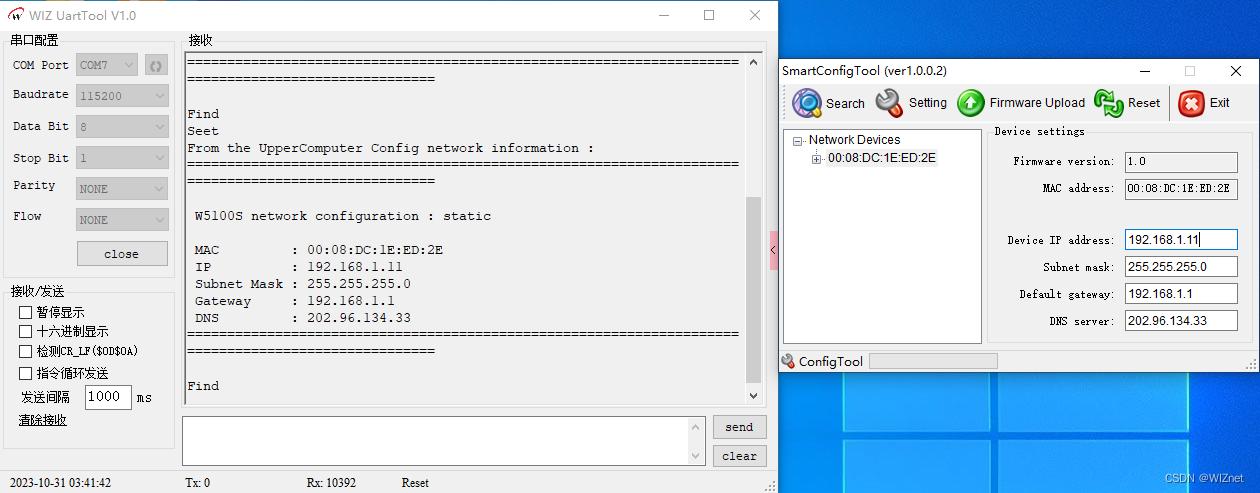Select device 00:08:DC:1E:ED:2E in tree
Screen dimensions: 1260x493
coord(882,158)
